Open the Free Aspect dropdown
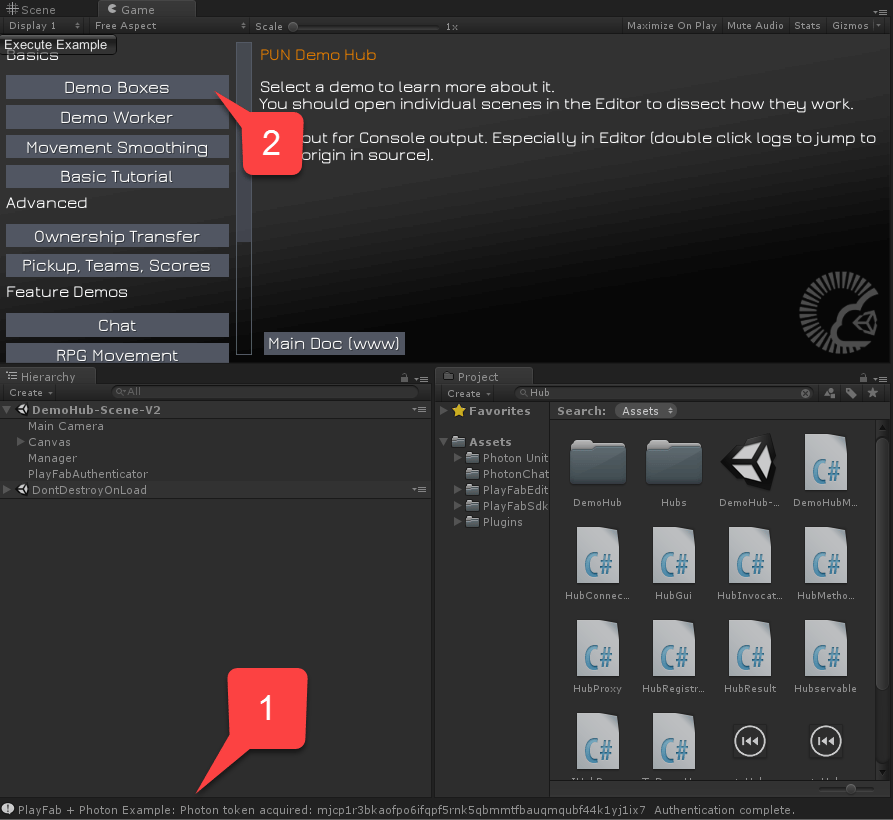 170,26
